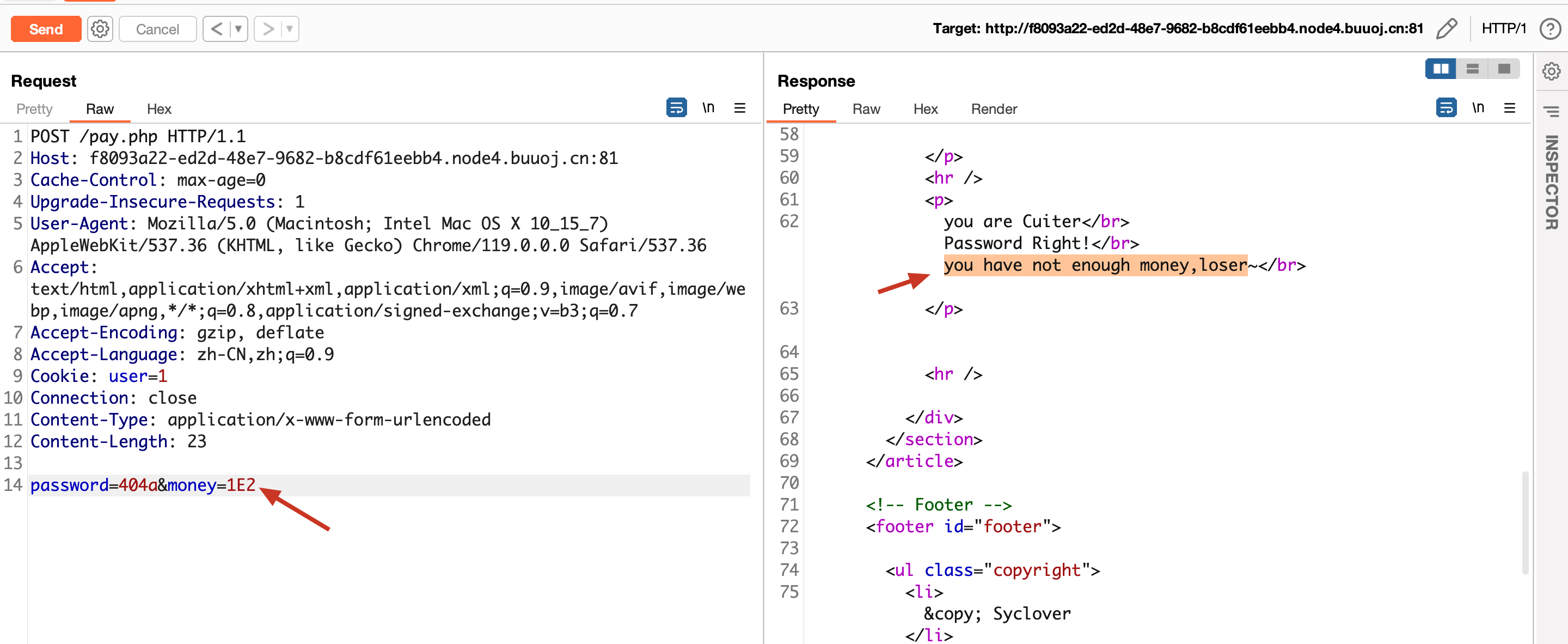The width and height of the screenshot is (1568, 644).
Task: Click highlighted 'you have not enough money,loser' text
Action: tap(1095, 266)
